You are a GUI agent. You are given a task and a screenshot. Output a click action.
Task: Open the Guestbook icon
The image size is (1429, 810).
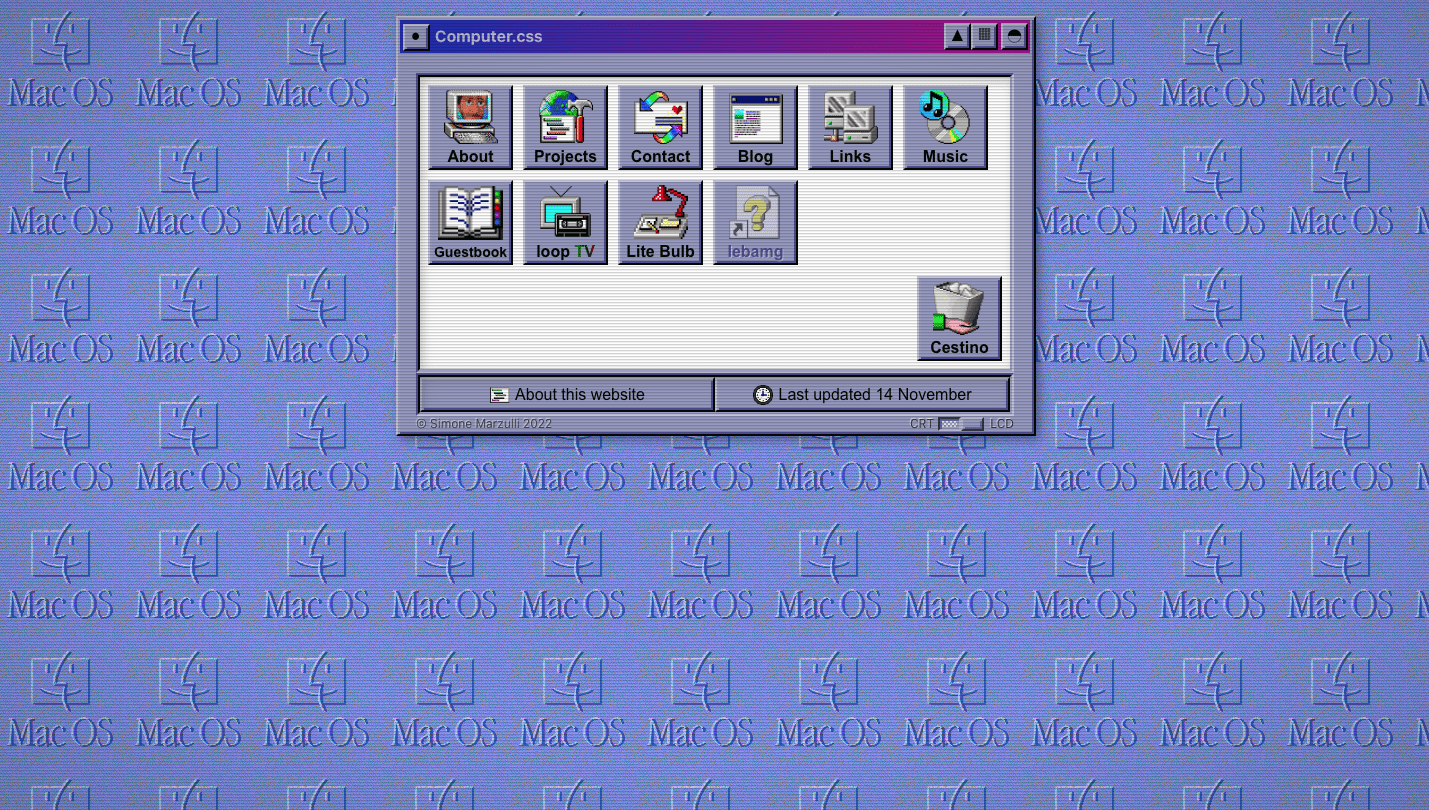(470, 222)
